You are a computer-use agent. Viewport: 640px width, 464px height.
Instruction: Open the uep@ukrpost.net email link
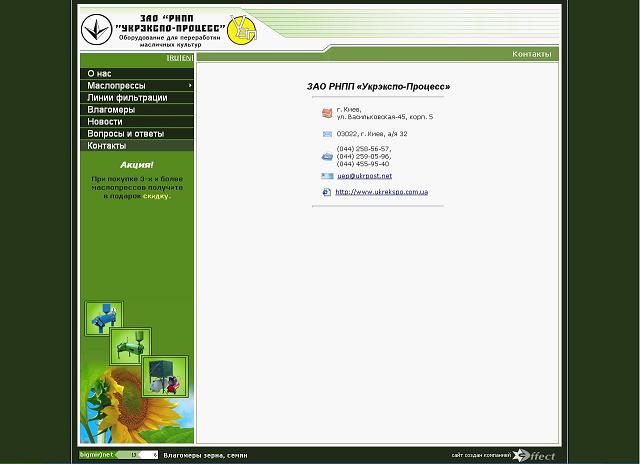[x=364, y=176]
